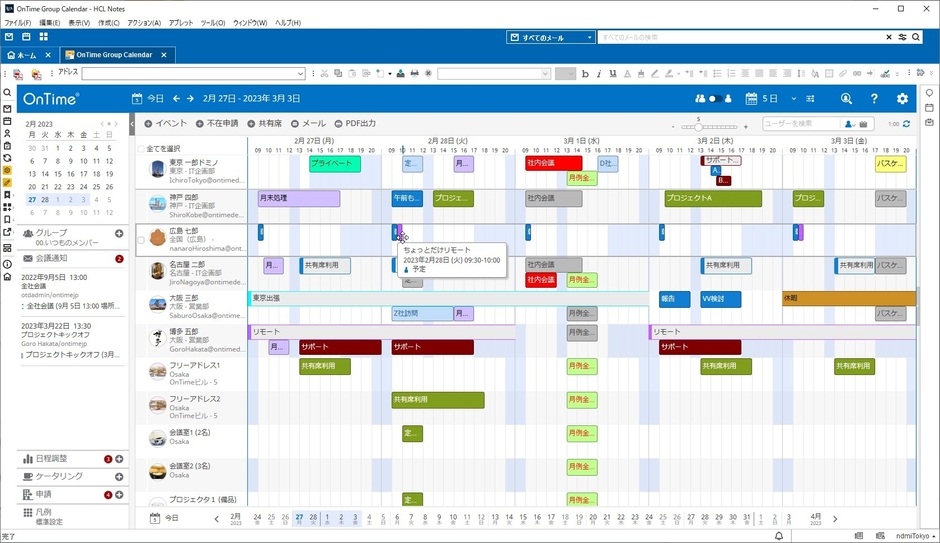Click the PDF出力 button
940x543 pixels.
tap(355, 123)
